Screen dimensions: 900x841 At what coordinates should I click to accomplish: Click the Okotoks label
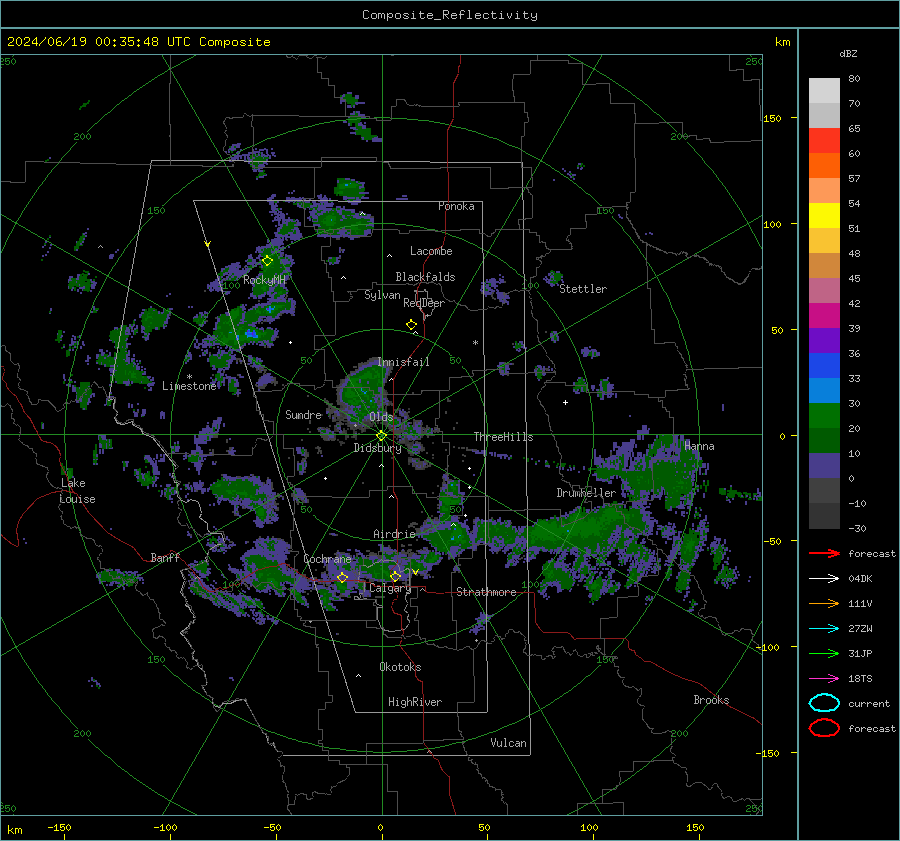click(x=400, y=667)
